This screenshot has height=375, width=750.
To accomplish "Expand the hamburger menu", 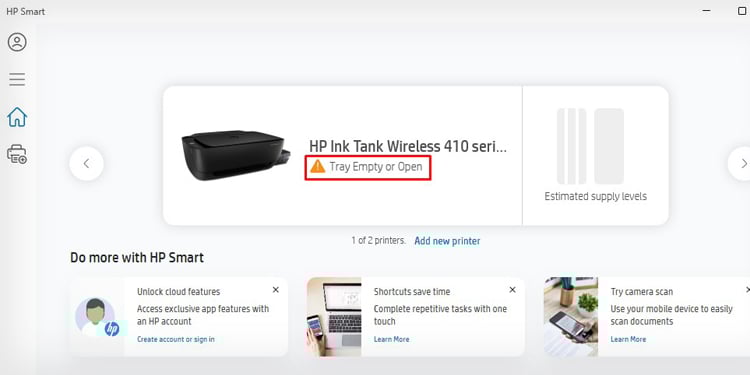I will (17, 79).
